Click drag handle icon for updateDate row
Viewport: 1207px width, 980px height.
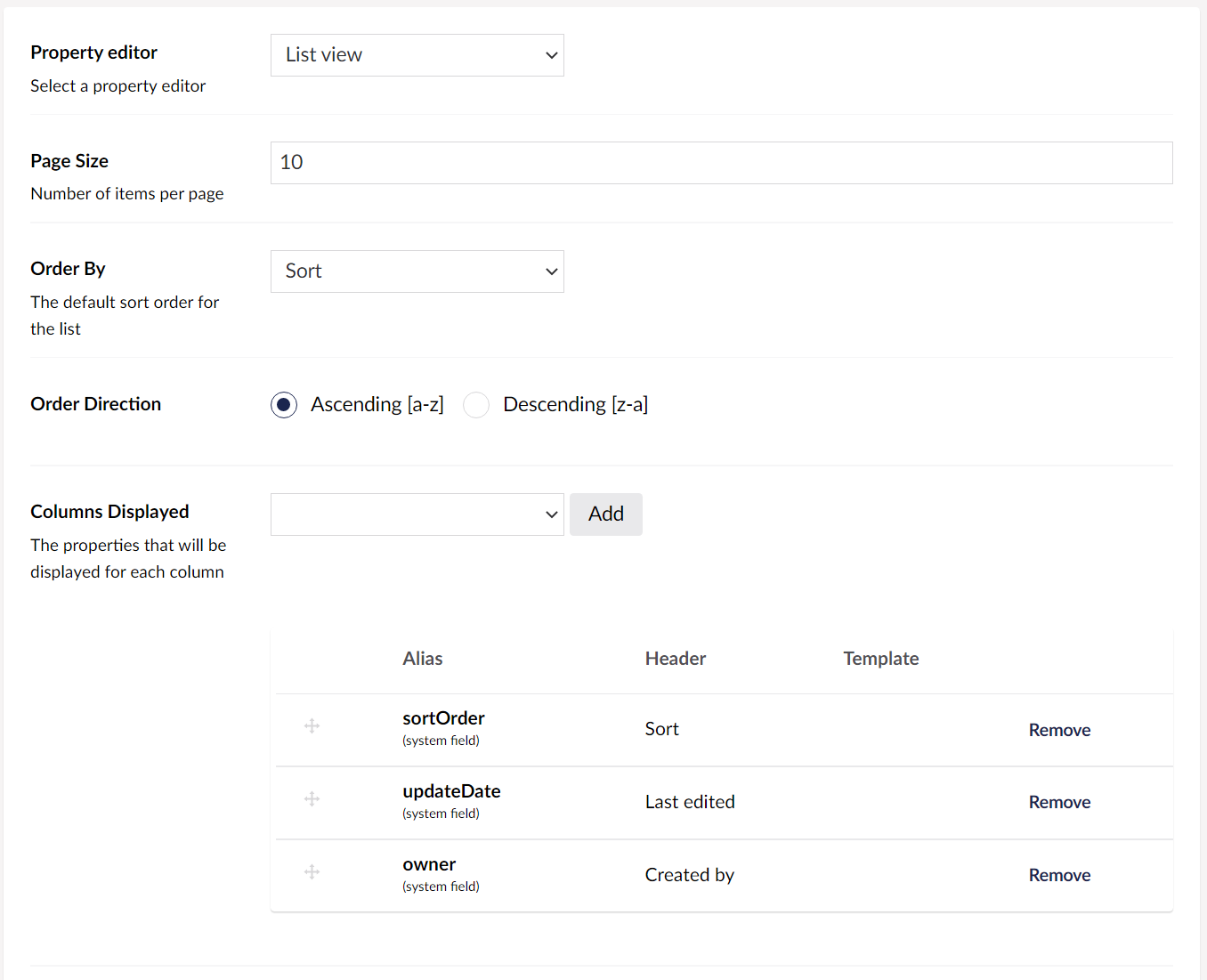312,799
